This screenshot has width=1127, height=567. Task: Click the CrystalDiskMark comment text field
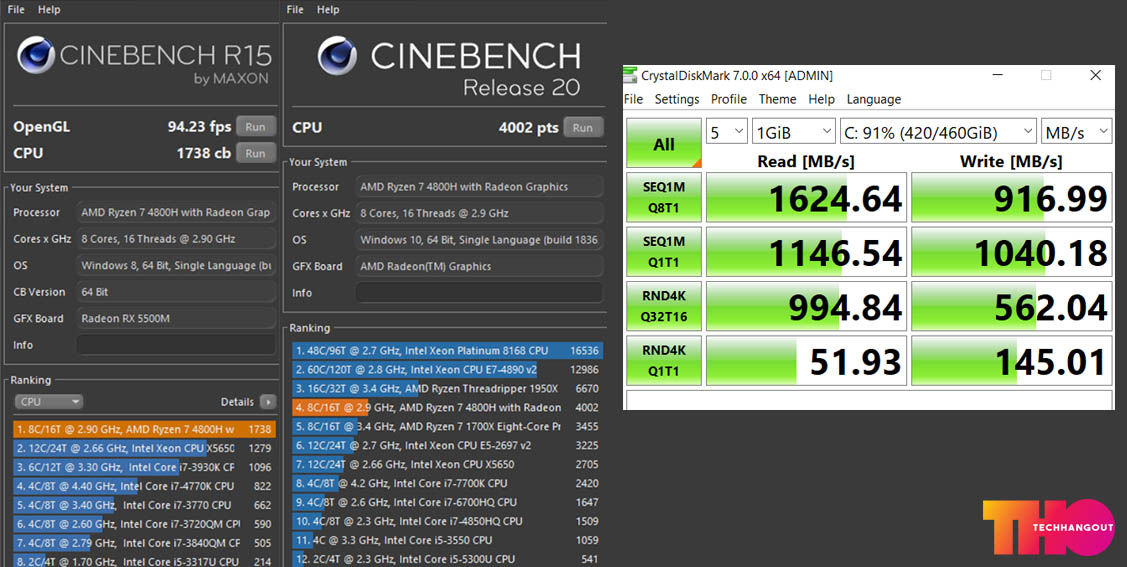pos(868,400)
